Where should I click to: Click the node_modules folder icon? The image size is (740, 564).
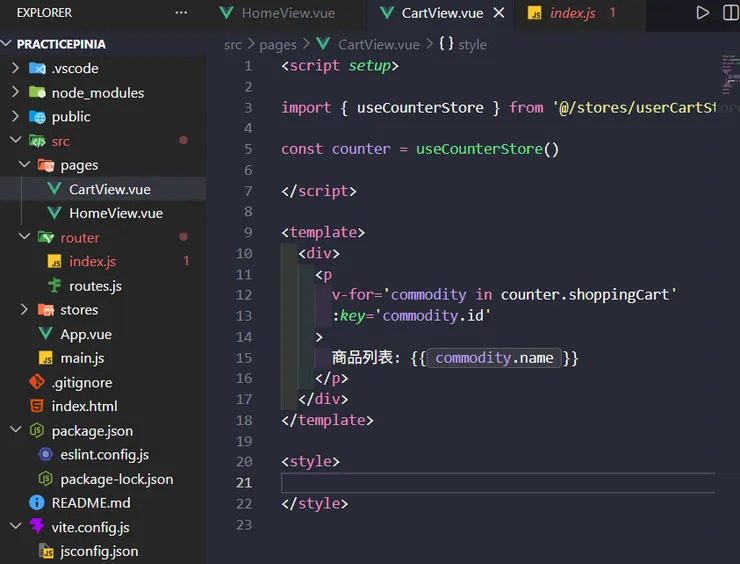[x=37, y=92]
